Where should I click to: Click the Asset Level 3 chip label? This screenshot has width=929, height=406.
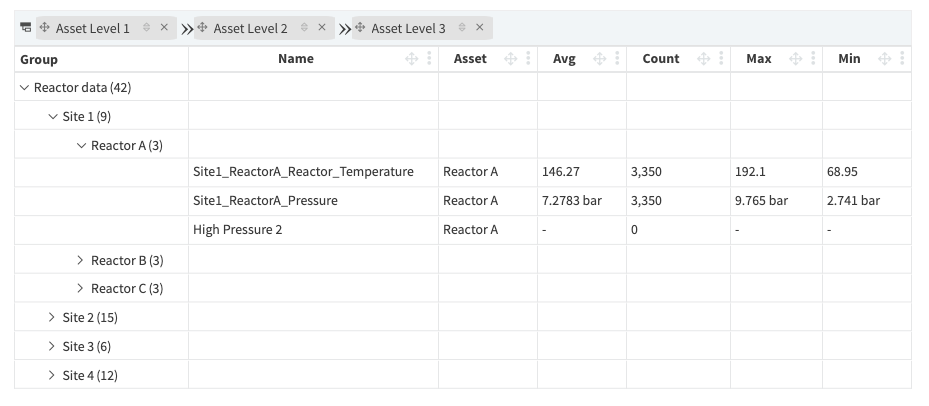coord(408,28)
